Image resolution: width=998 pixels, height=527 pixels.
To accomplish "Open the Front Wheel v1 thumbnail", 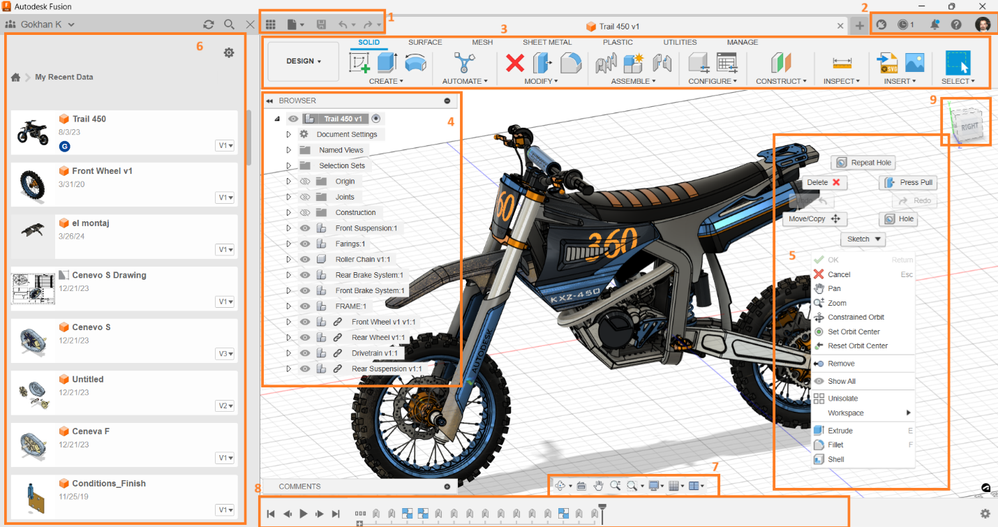I will point(32,185).
